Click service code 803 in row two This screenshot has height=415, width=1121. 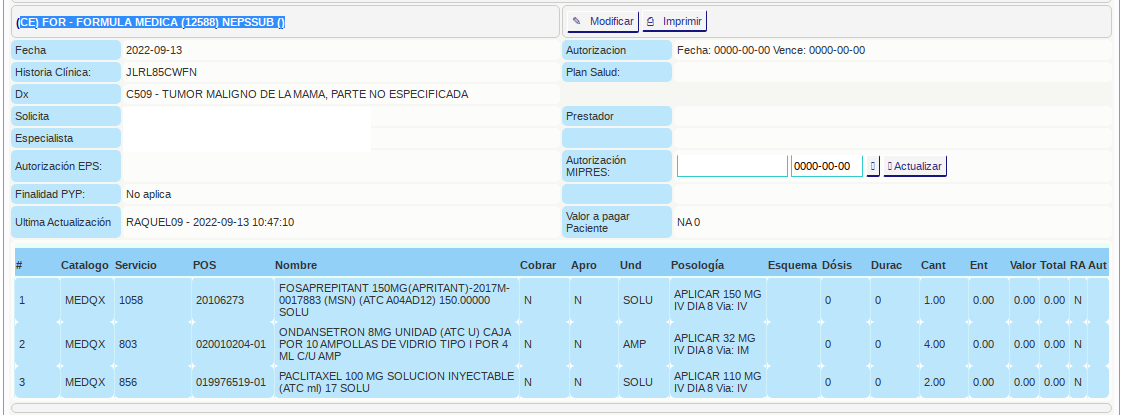[x=127, y=344]
